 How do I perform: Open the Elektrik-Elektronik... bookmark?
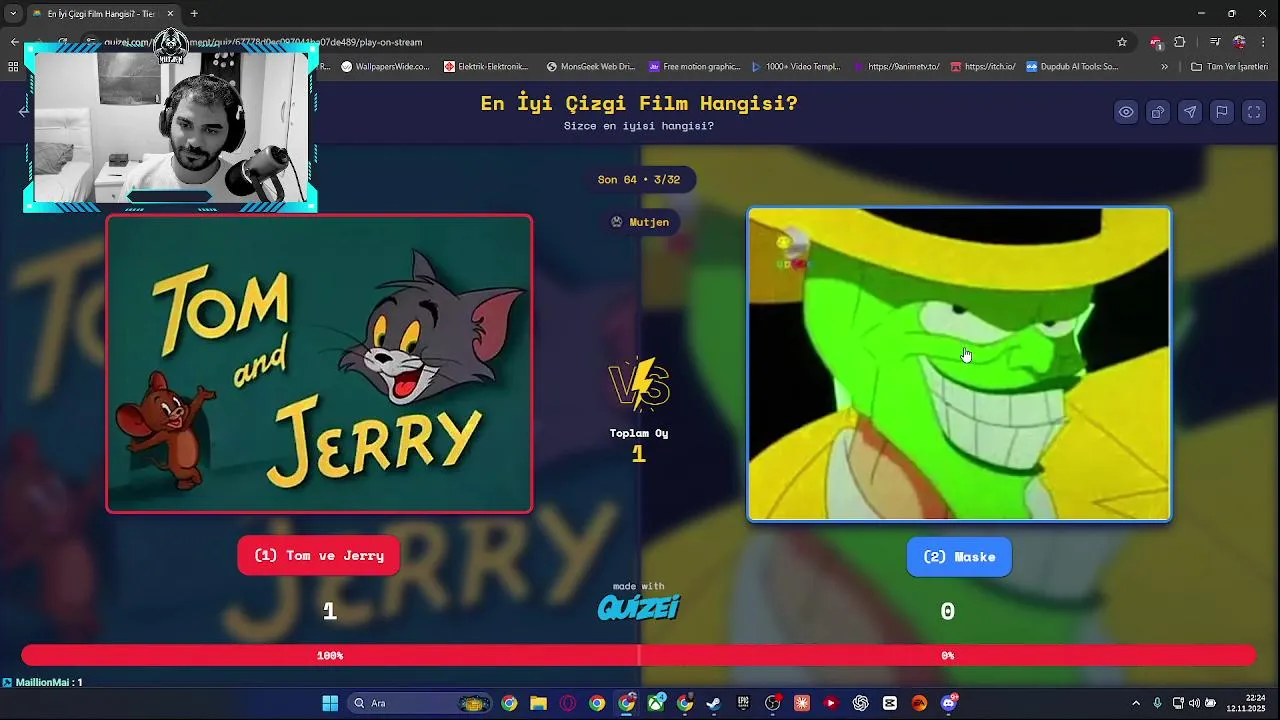click(x=486, y=67)
